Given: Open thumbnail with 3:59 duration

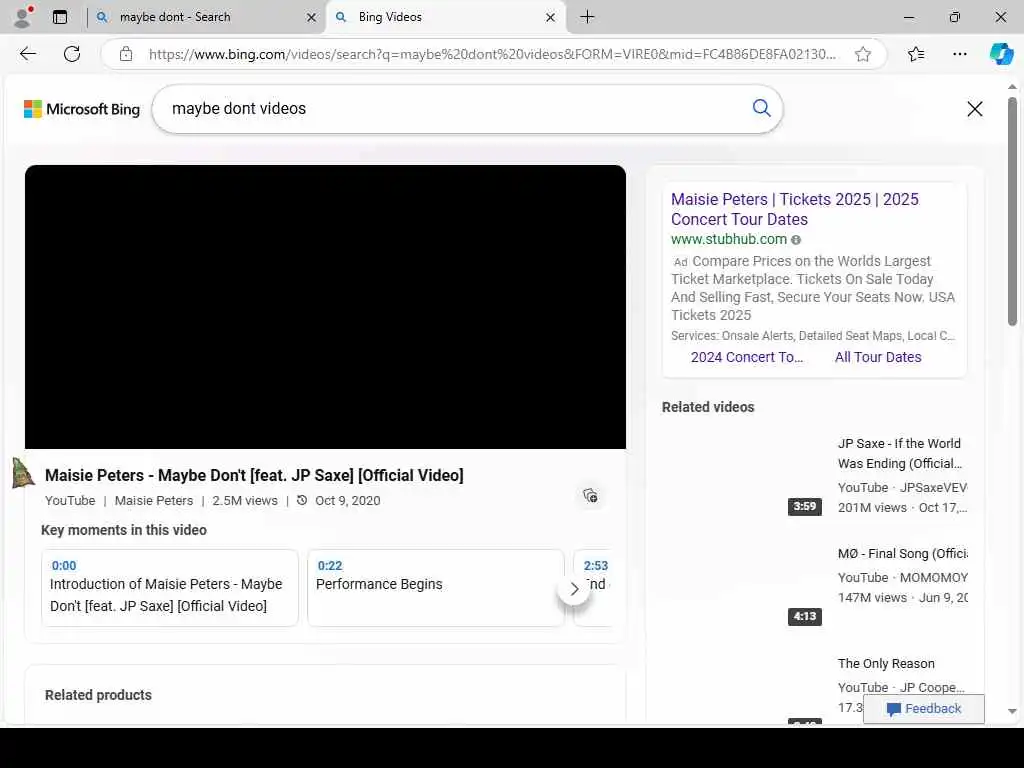Looking at the screenshot, I should pos(742,476).
